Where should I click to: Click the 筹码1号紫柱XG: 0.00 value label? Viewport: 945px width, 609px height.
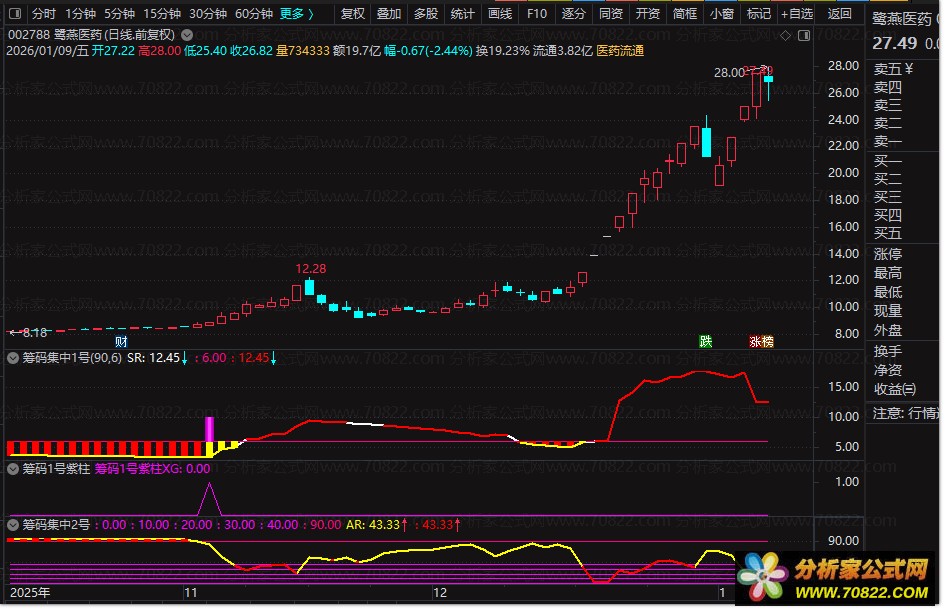(152, 469)
